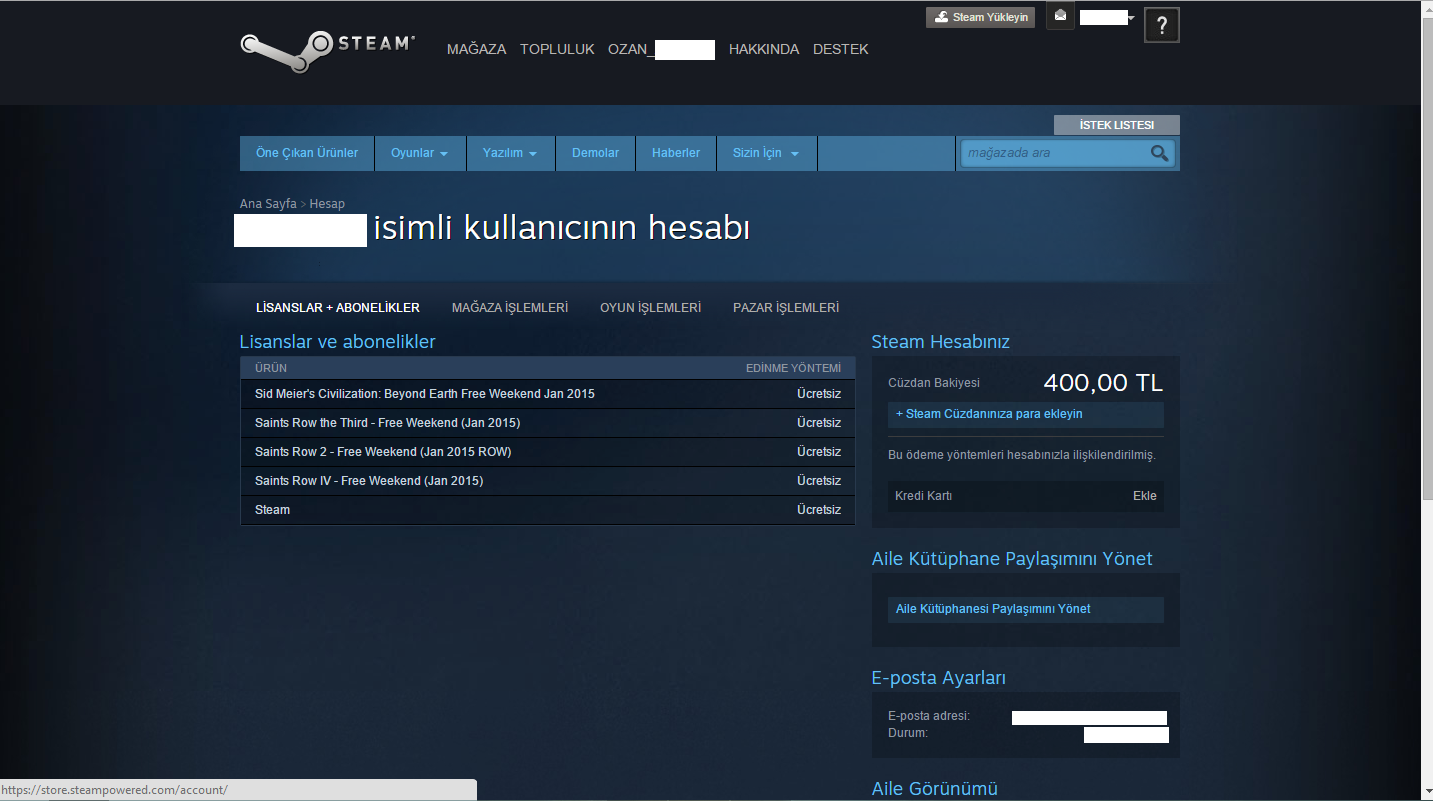Select the Steam license row
Image resolution: width=1433 pixels, height=801 pixels.
(548, 510)
